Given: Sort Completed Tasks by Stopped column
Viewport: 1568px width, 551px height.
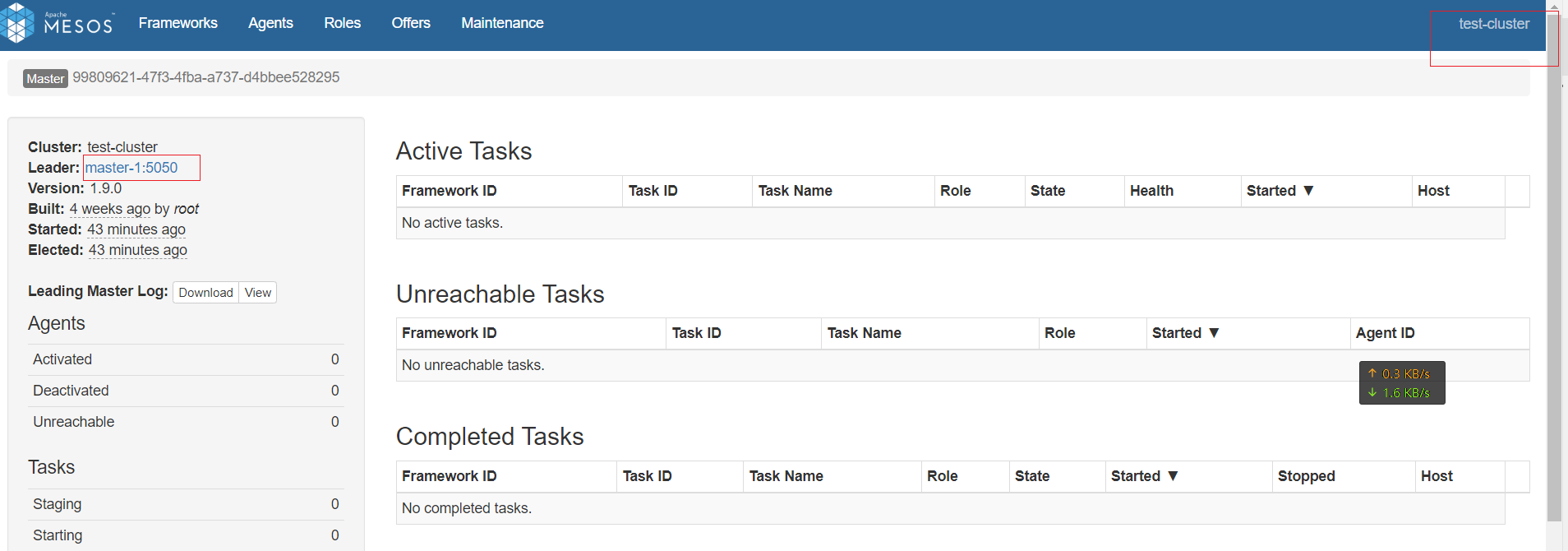Looking at the screenshot, I should (1306, 476).
